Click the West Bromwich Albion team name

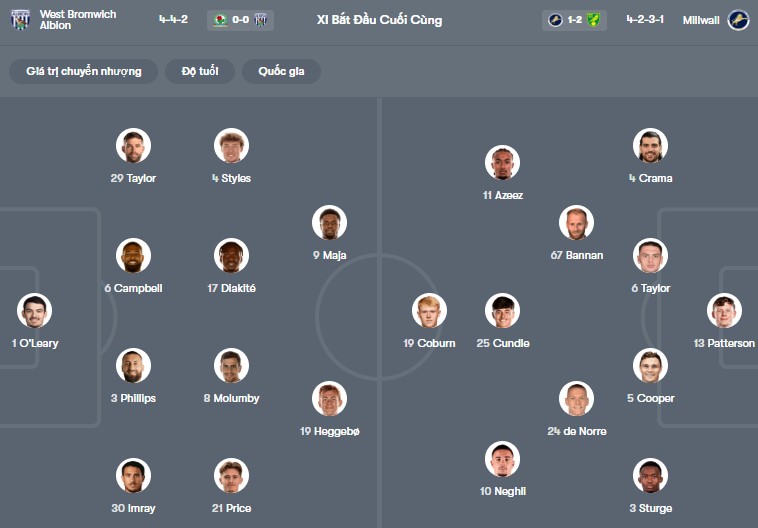[x=78, y=20]
